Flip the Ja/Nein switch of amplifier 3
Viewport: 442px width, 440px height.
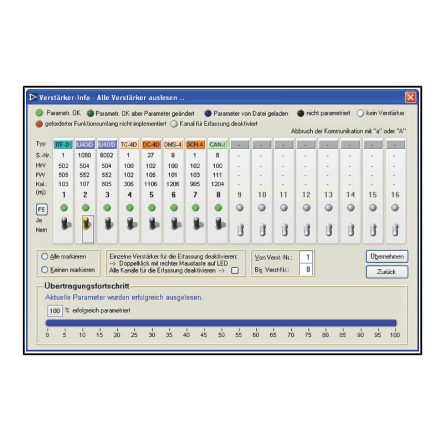pos(109,223)
